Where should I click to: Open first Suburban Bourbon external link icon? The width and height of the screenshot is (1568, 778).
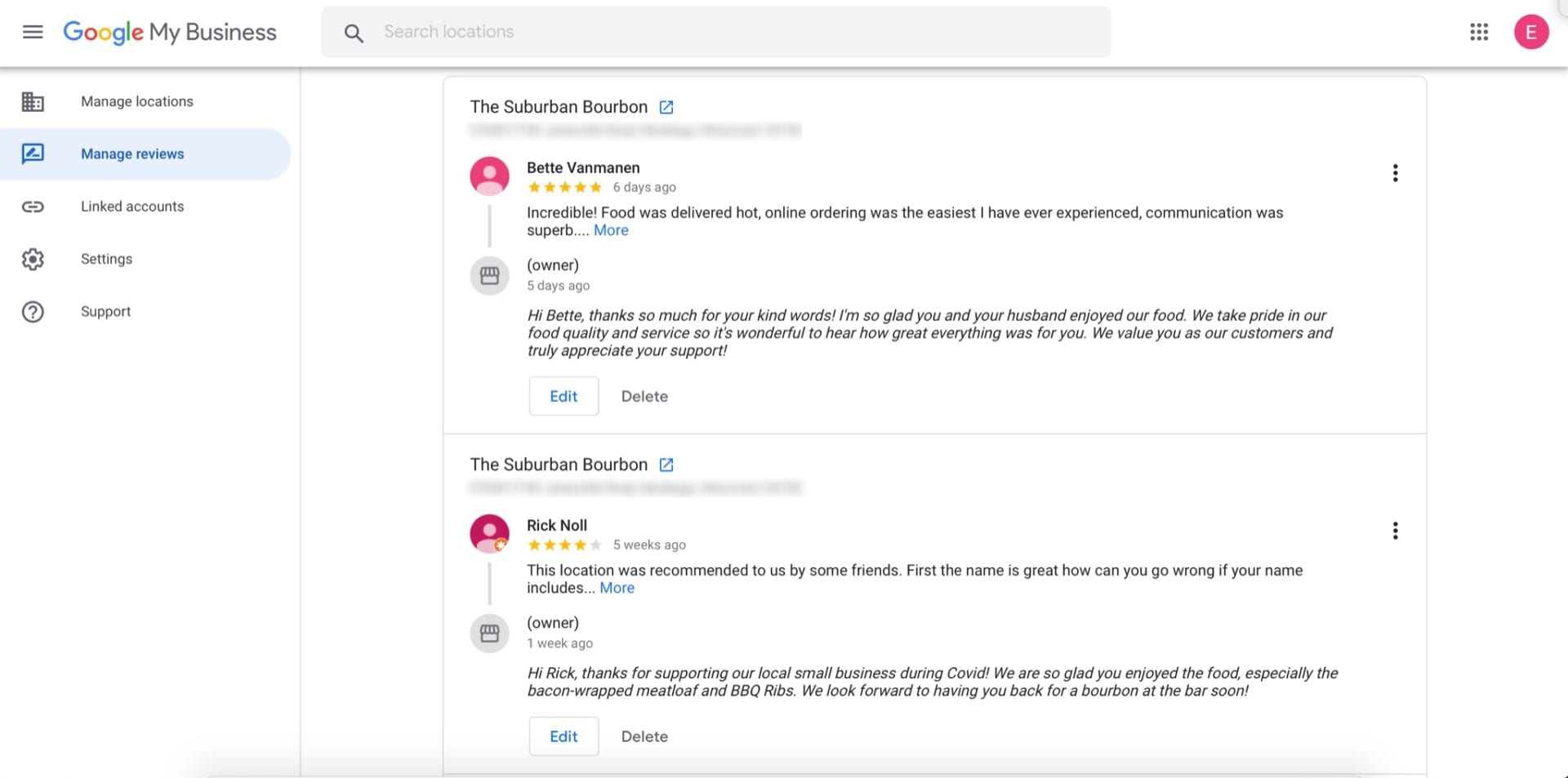pos(666,107)
